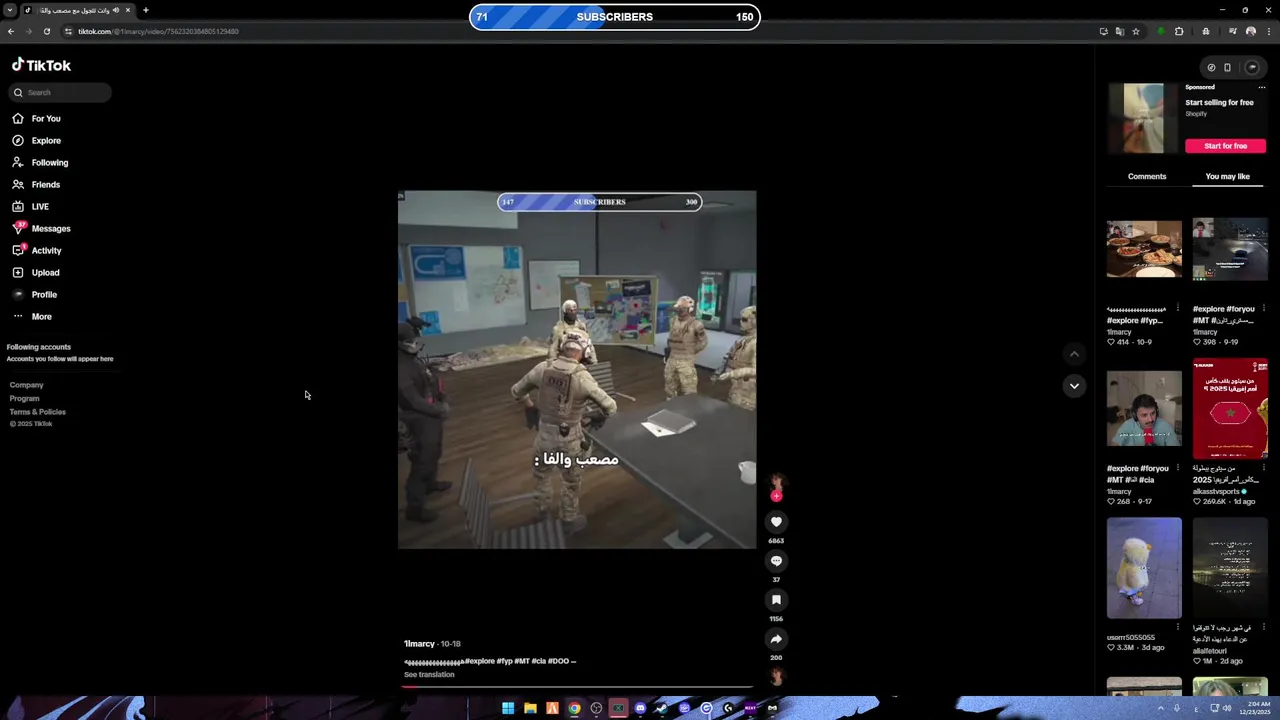Open the 1M likes dark text video thumbnail
Screen dimensions: 1280x720
tap(1230, 568)
